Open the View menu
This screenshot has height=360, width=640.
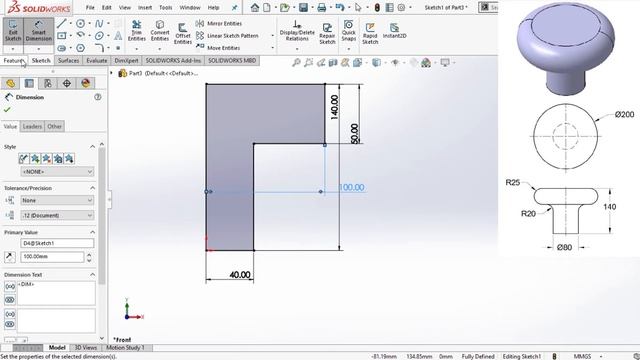pos(125,7)
